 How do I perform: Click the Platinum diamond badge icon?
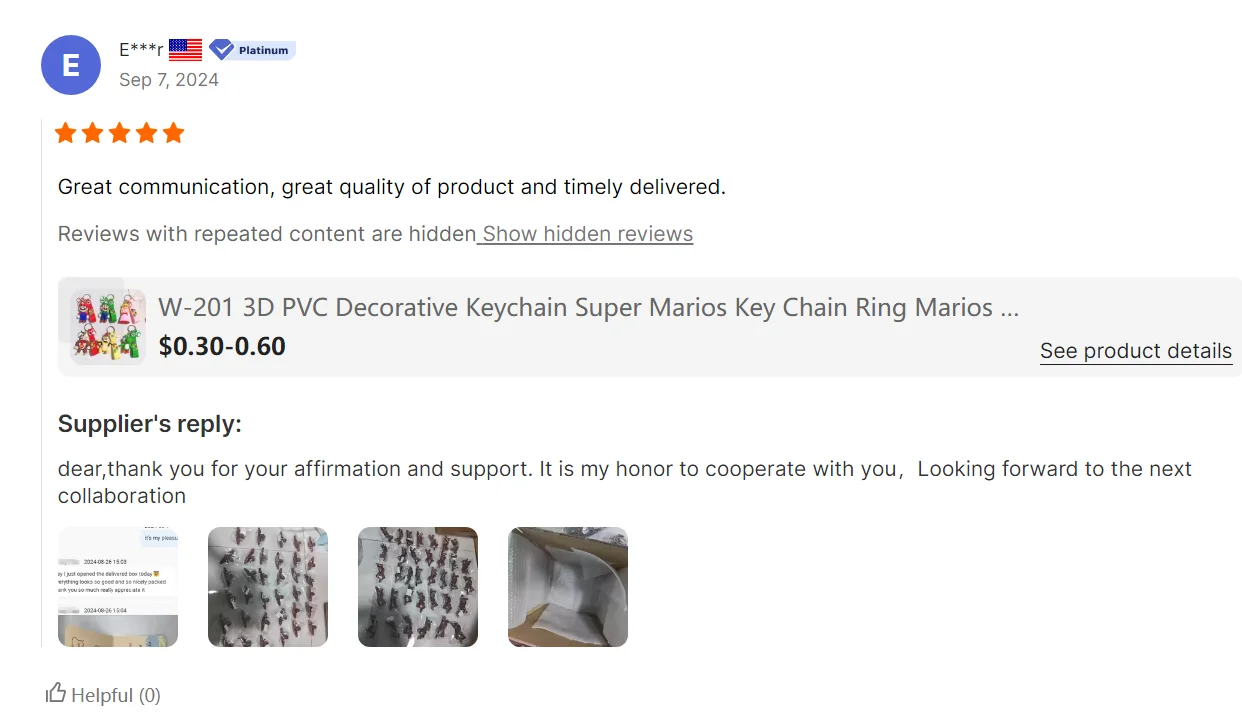tap(221, 49)
